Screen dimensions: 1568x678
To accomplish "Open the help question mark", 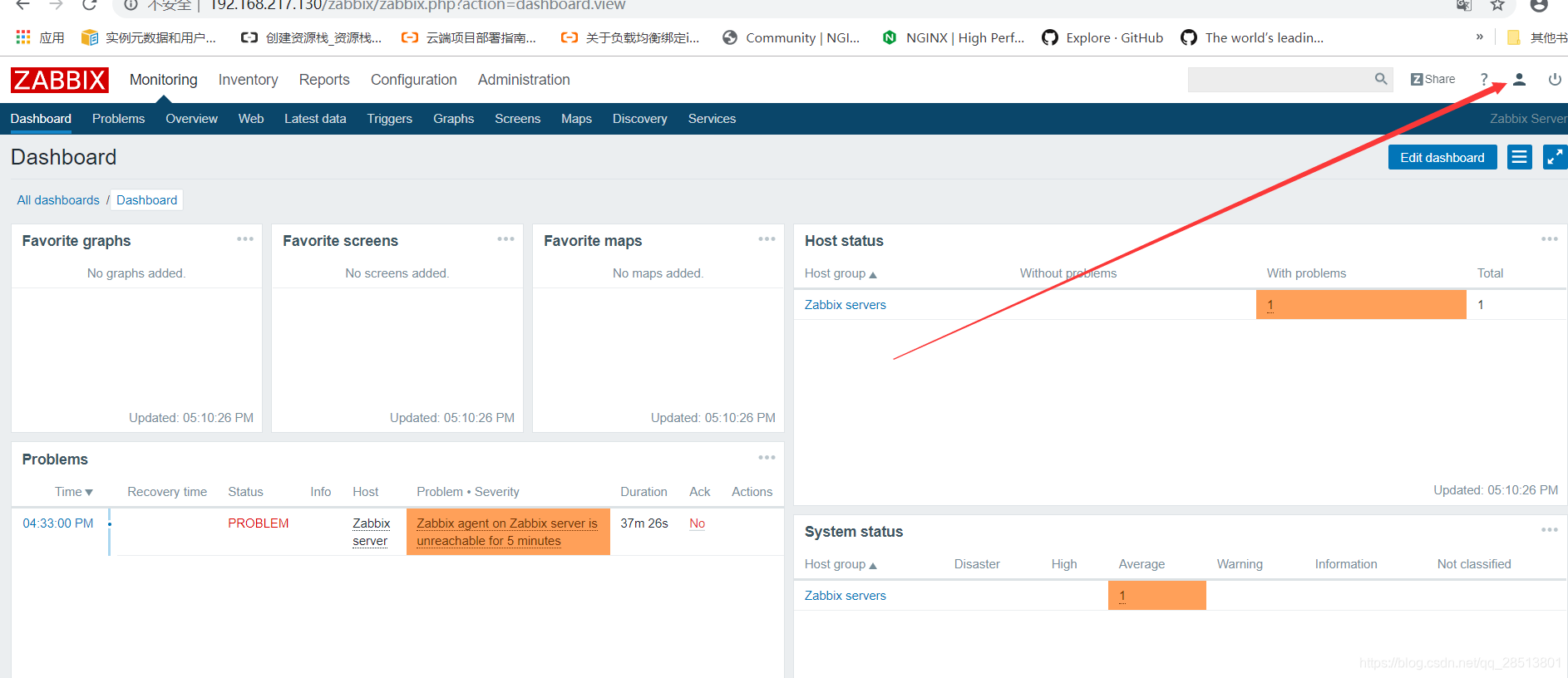I will [x=1484, y=79].
